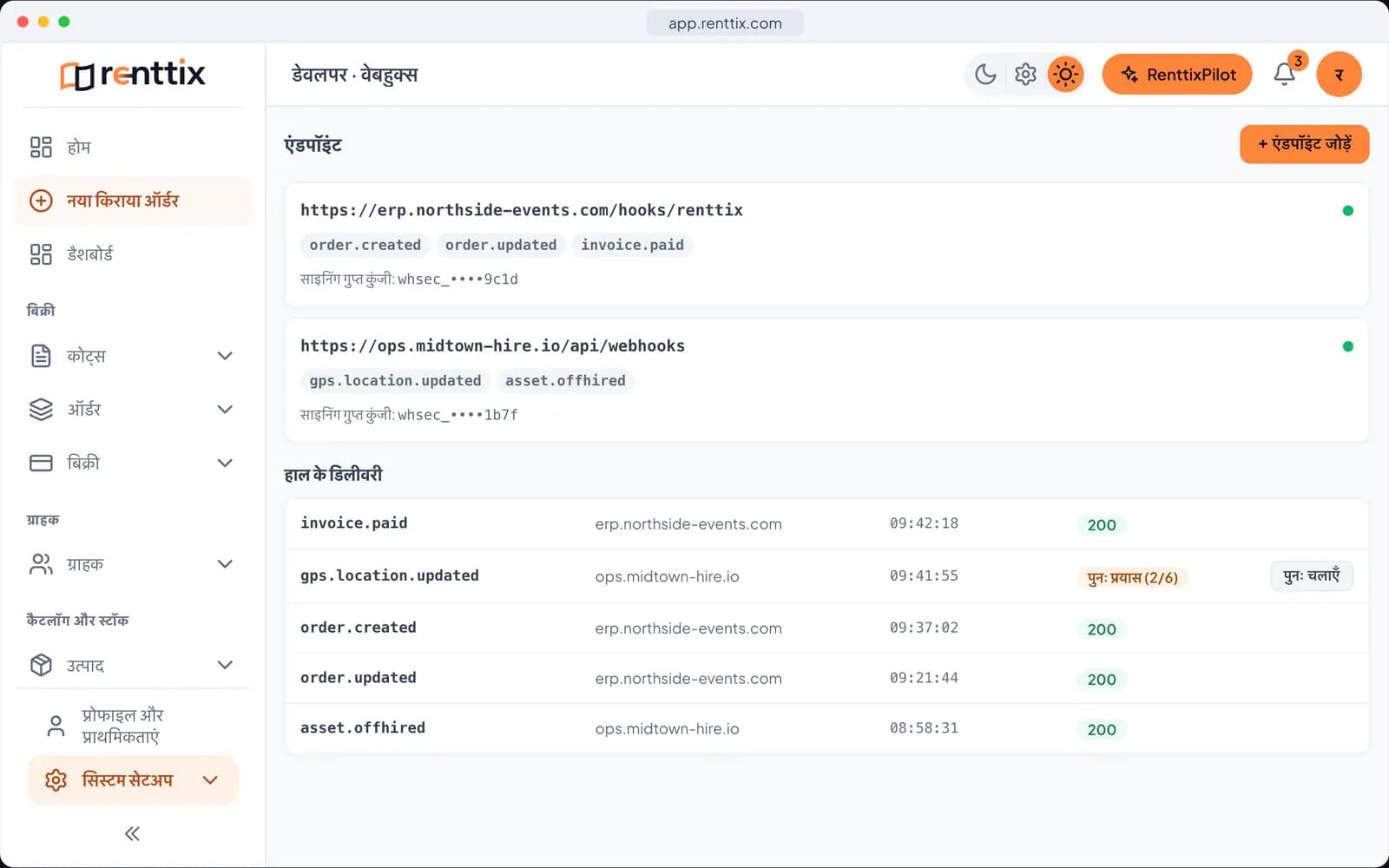Click the order.created event tag

[365, 245]
